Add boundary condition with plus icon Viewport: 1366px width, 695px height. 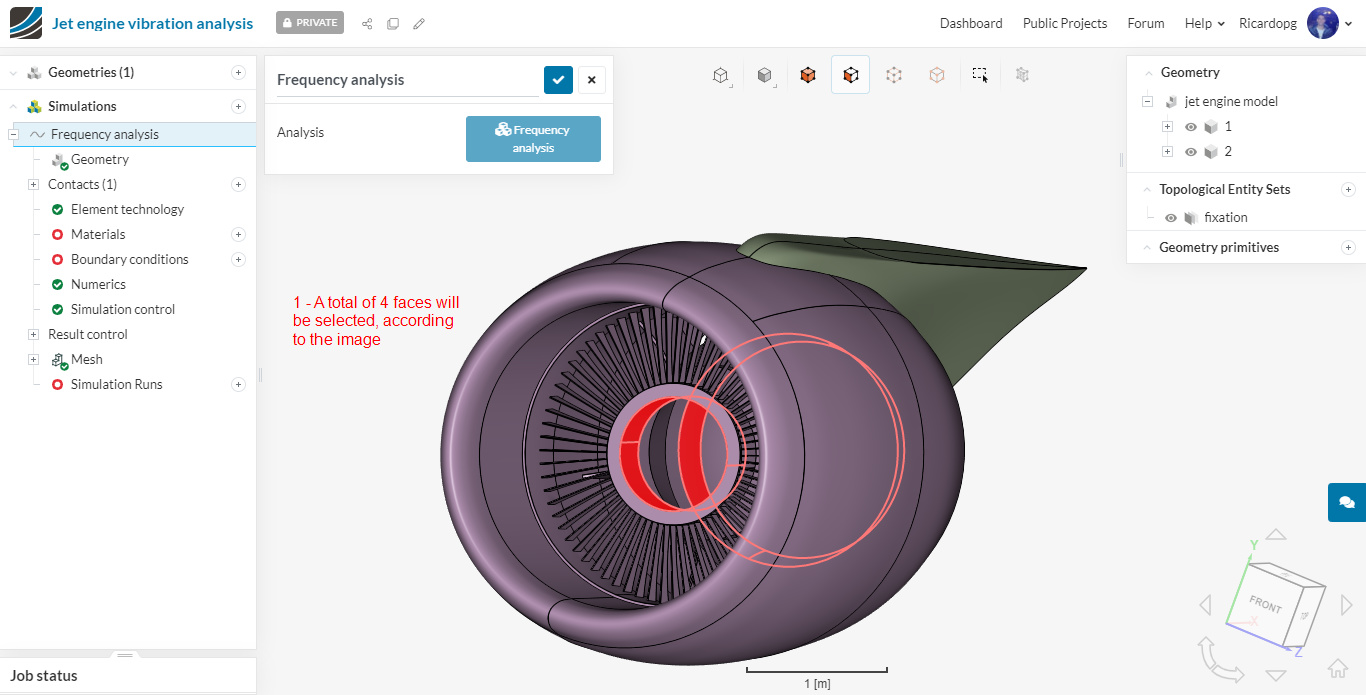[238, 259]
